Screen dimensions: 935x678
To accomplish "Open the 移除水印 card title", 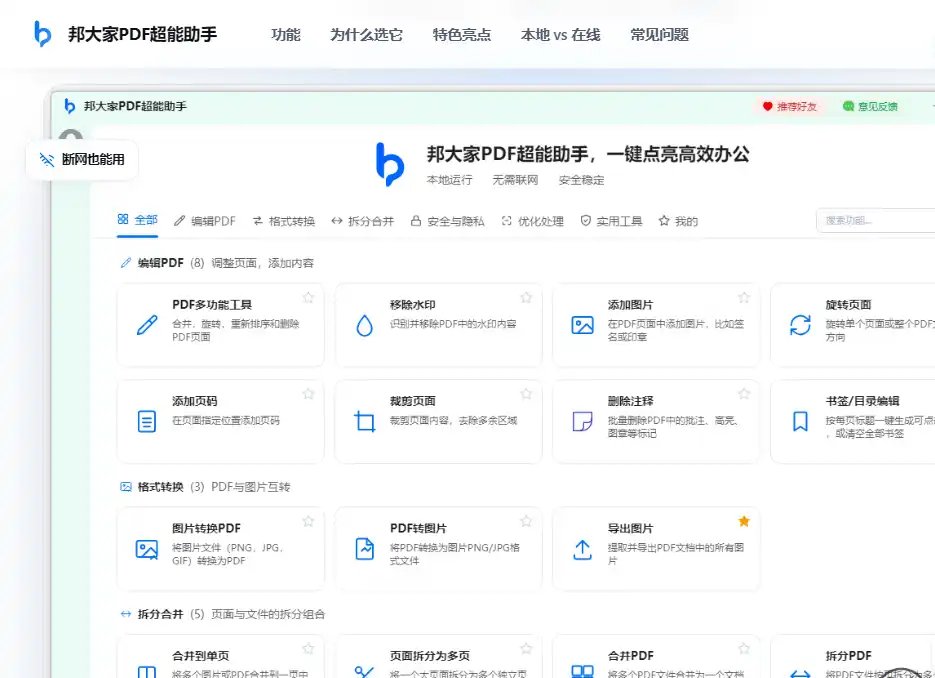I will [413, 305].
